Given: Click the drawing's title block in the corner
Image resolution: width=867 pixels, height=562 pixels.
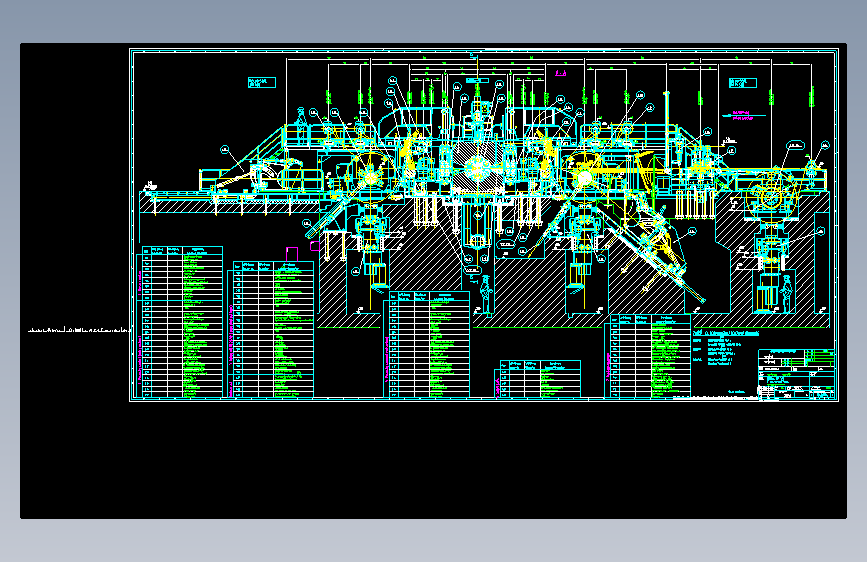Looking at the screenshot, I should tap(796, 373).
